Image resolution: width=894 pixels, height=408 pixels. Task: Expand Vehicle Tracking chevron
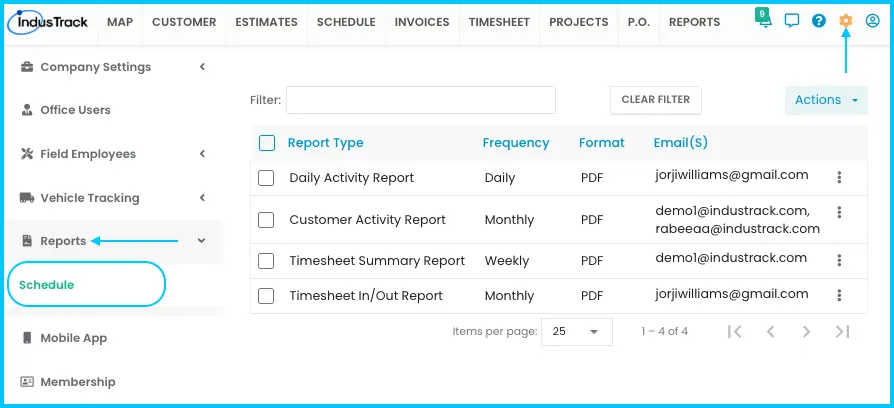202,198
